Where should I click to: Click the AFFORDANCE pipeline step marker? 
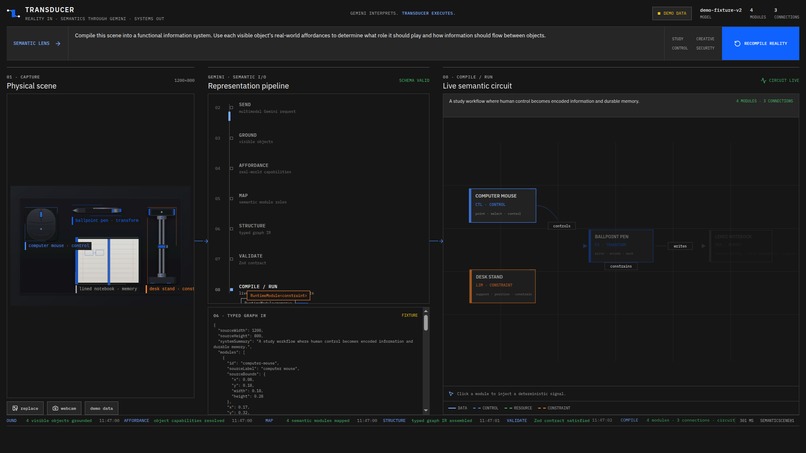pyautogui.click(x=231, y=168)
